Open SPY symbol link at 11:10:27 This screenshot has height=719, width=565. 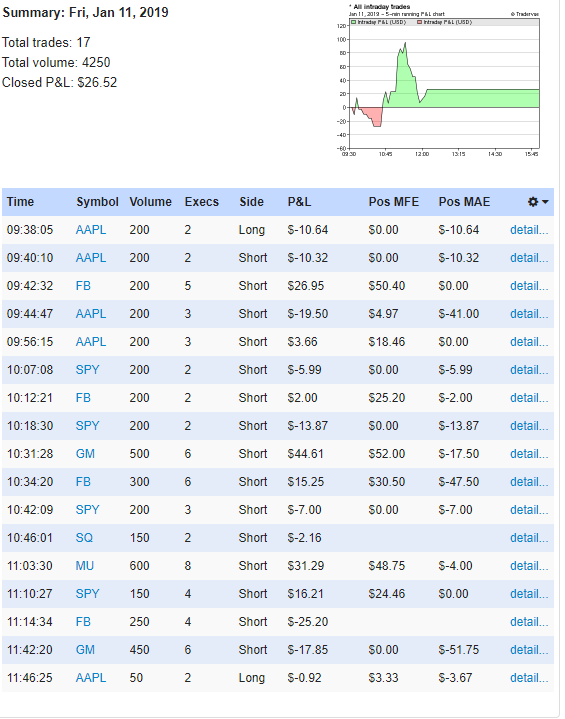(87, 593)
